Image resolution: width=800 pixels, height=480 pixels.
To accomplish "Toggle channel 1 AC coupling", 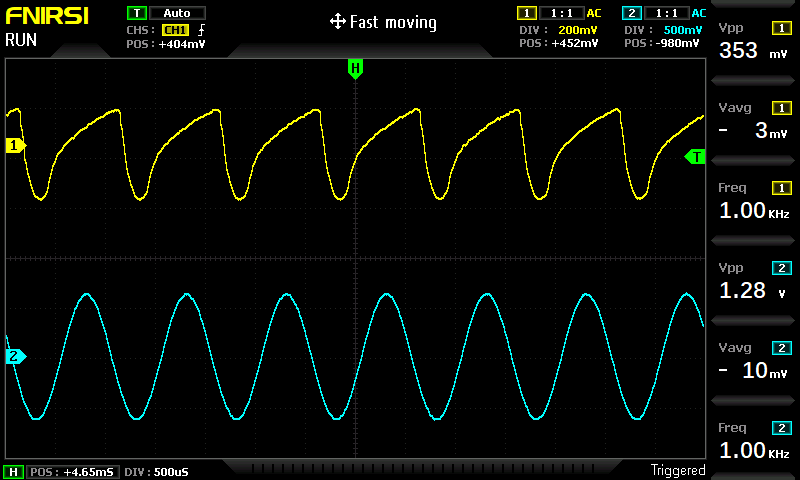I will [x=594, y=13].
